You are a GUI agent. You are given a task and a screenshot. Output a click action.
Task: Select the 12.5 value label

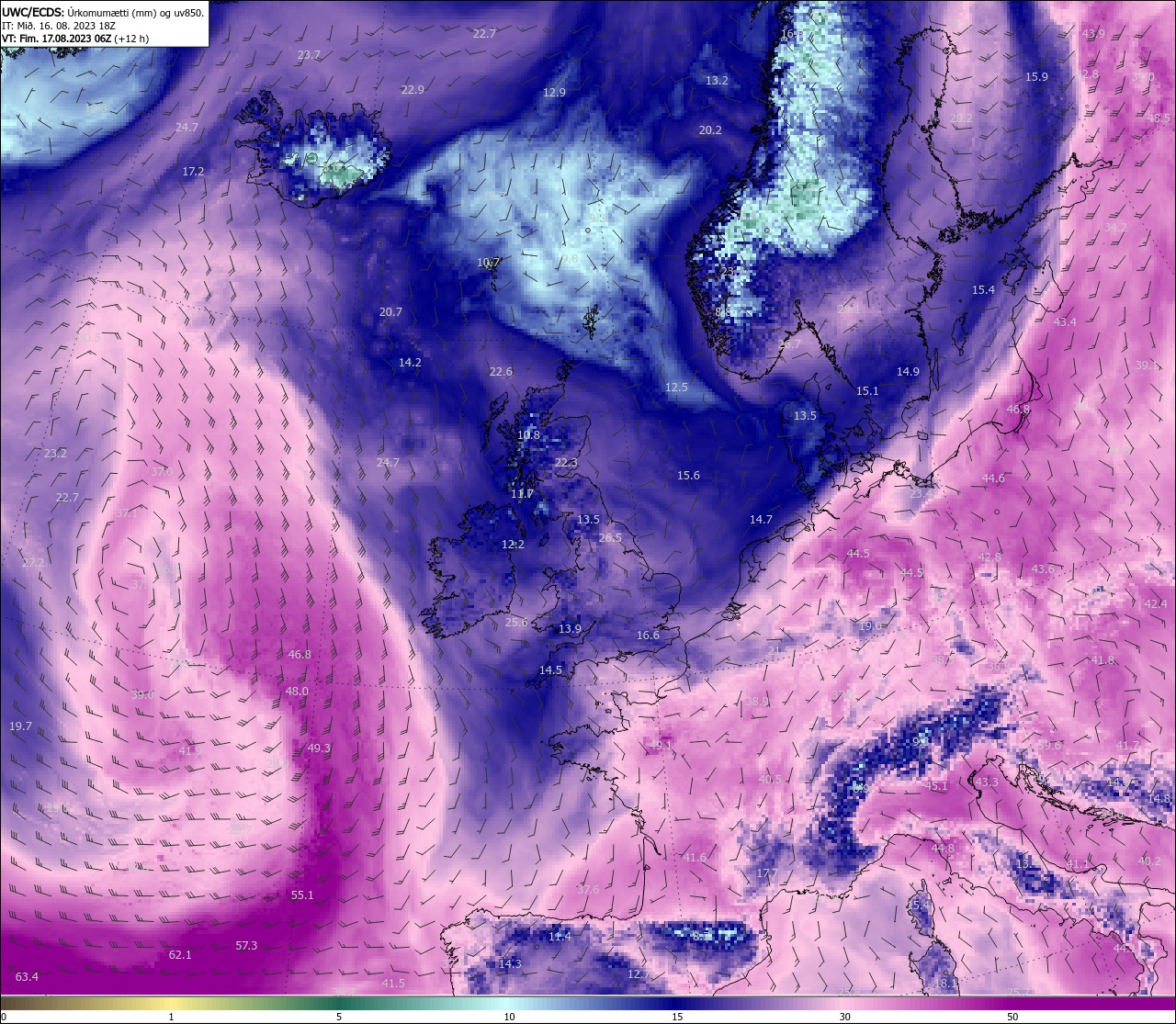pos(676,388)
